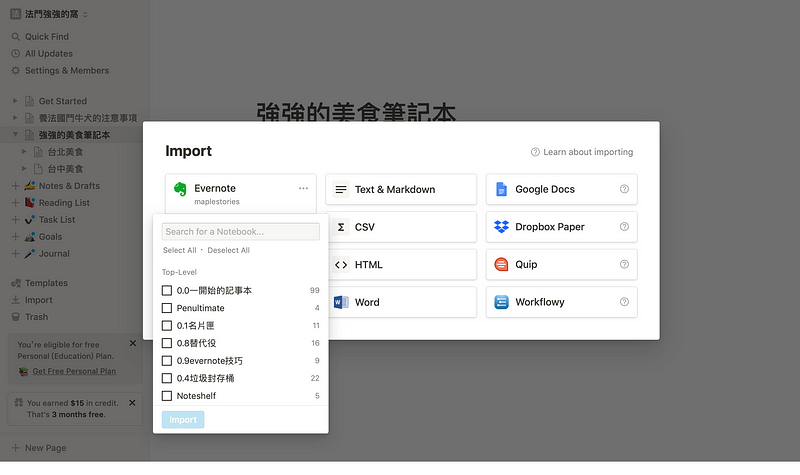Click the plus icon beside Task List

(x=15, y=219)
